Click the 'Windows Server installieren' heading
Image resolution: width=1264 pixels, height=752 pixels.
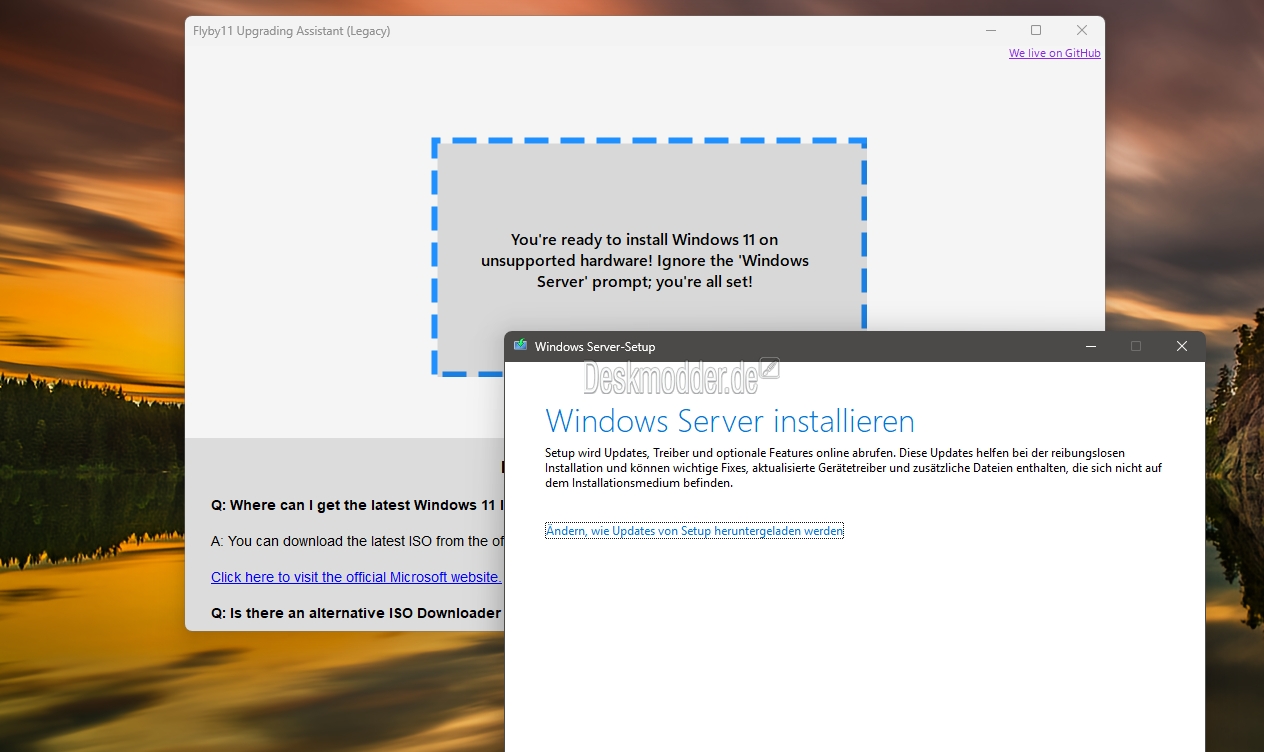pos(730,420)
